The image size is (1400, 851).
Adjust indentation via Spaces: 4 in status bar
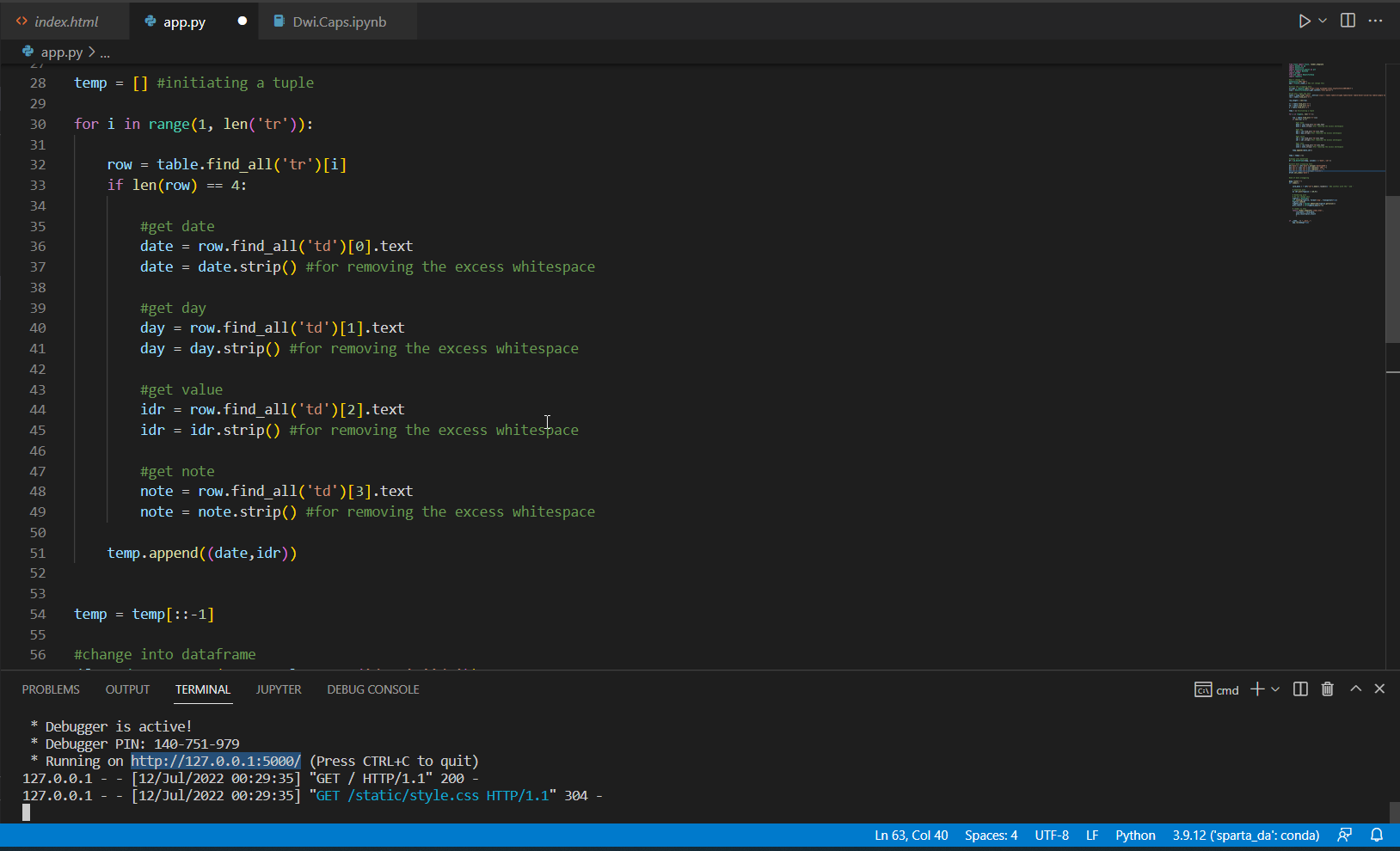tap(991, 835)
